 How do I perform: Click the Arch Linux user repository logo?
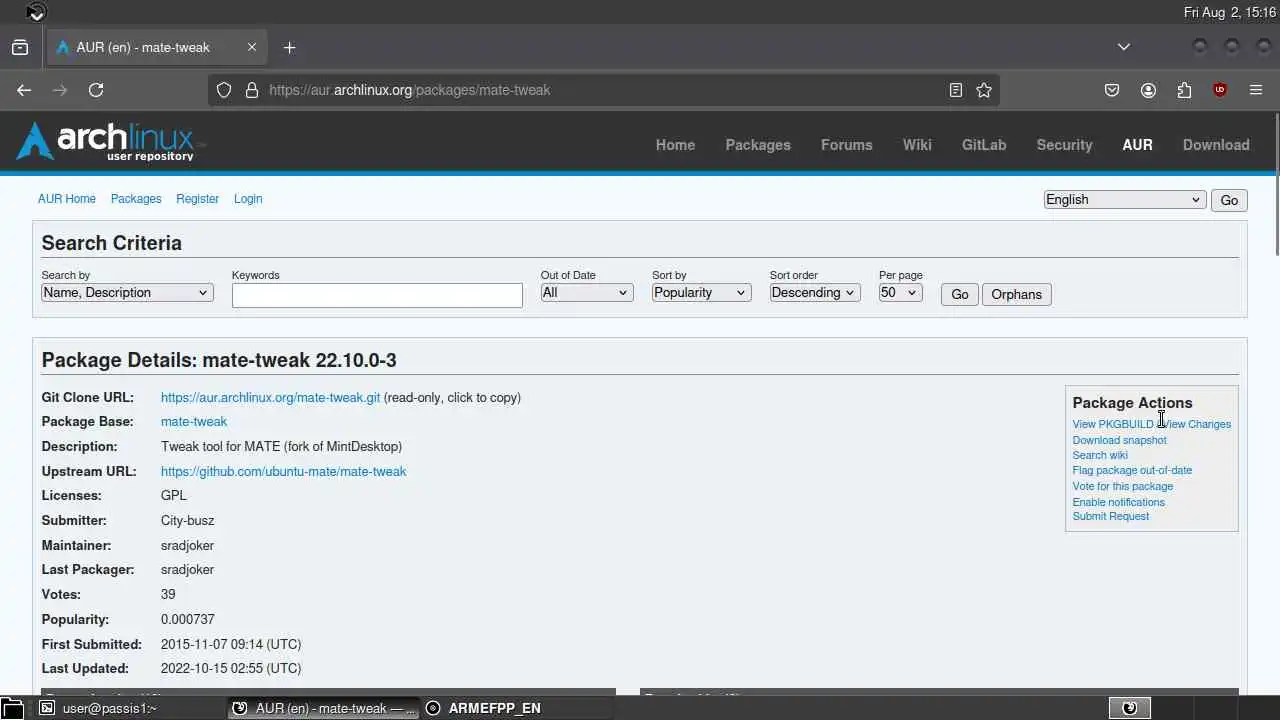[110, 142]
